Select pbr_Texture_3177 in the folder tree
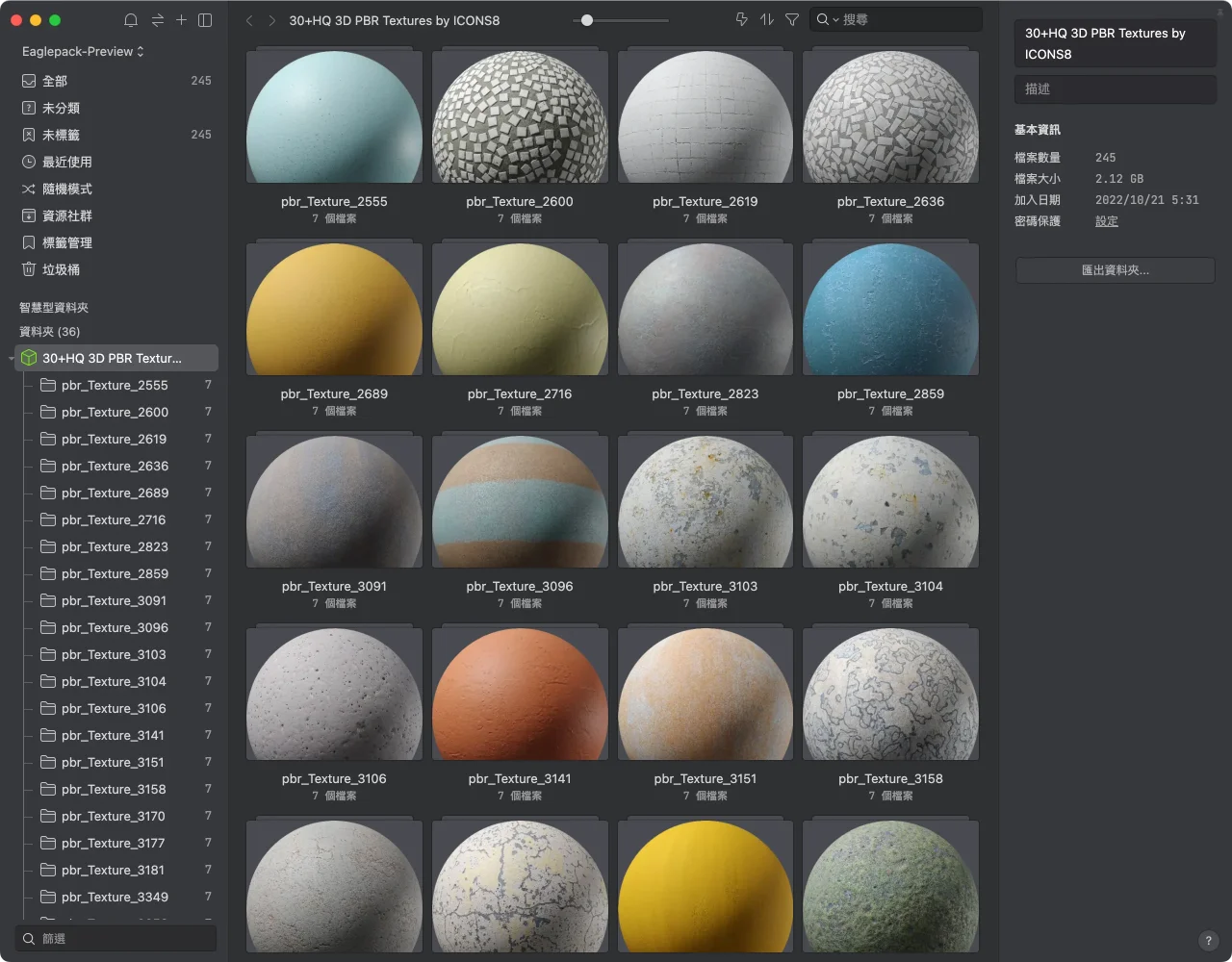The width and height of the screenshot is (1232, 962). pyautogui.click(x=116, y=843)
